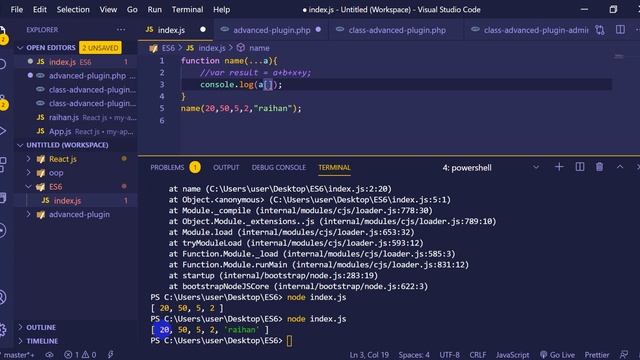Restore down the window
Screen dimensions: 640x360
click(613, 9)
